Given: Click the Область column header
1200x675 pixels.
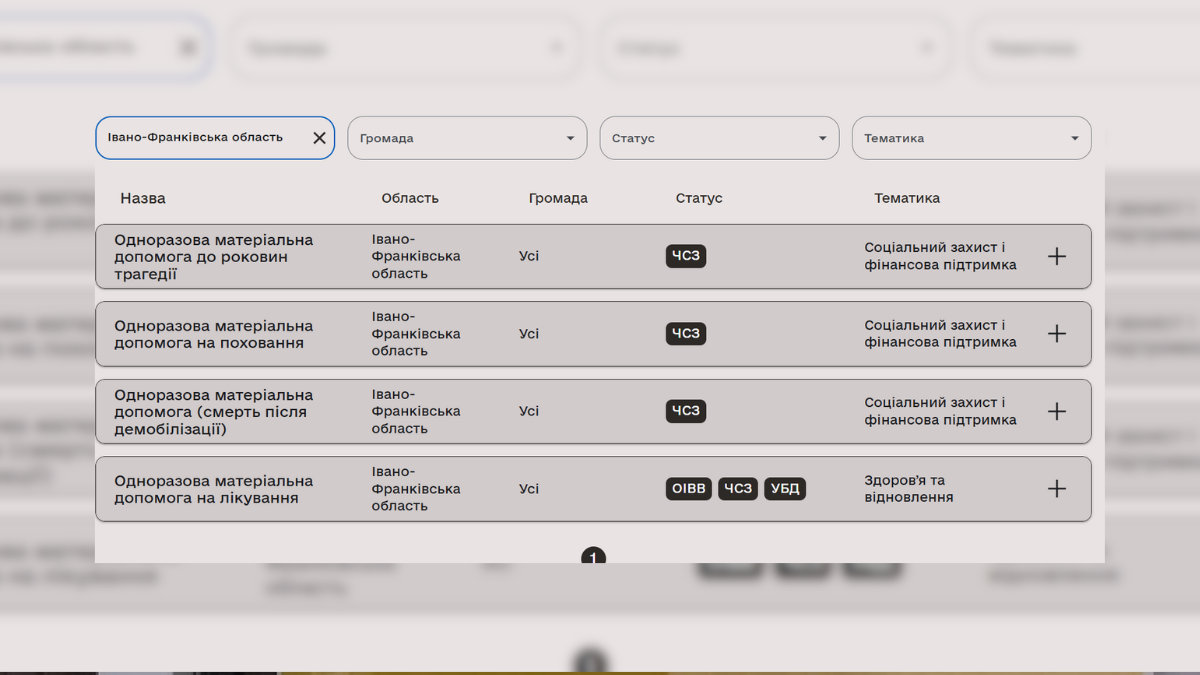Looking at the screenshot, I should pyautogui.click(x=410, y=198).
